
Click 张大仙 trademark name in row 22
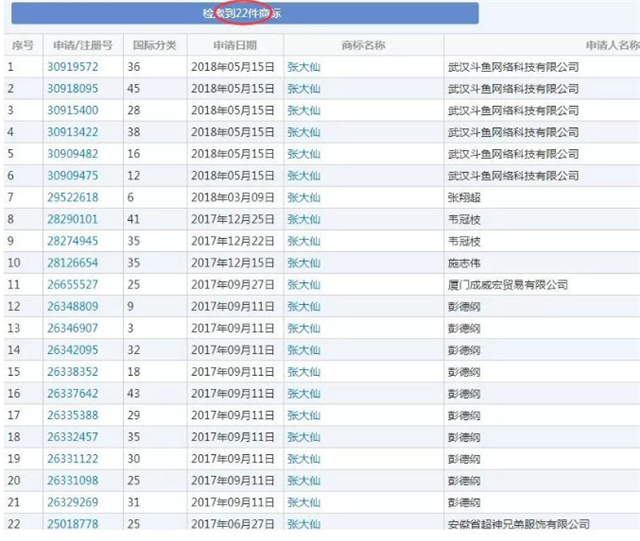click(304, 524)
